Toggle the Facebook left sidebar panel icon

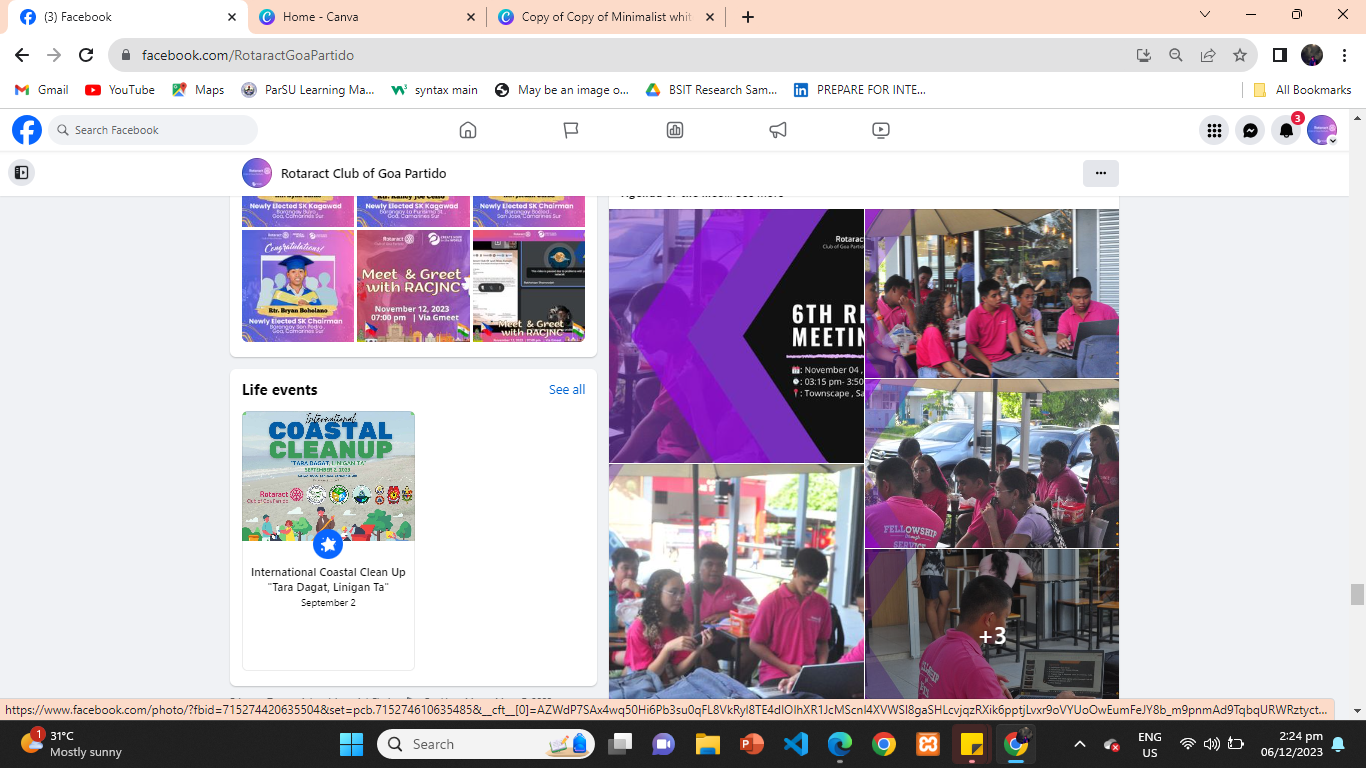point(21,173)
